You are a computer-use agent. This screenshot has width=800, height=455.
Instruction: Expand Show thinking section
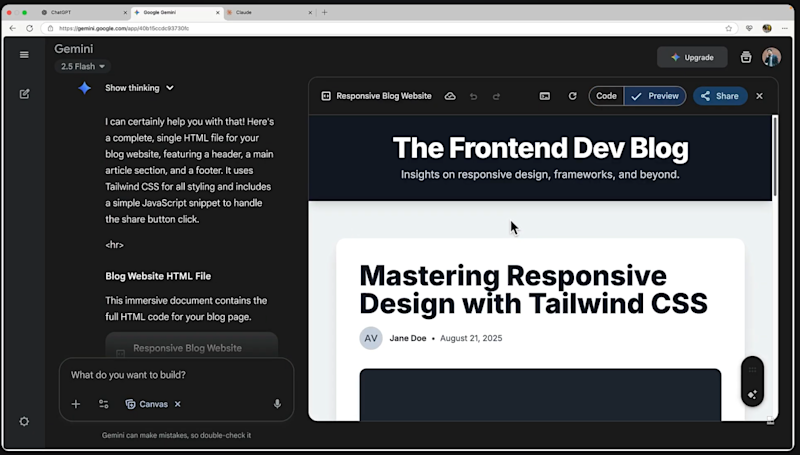point(139,88)
